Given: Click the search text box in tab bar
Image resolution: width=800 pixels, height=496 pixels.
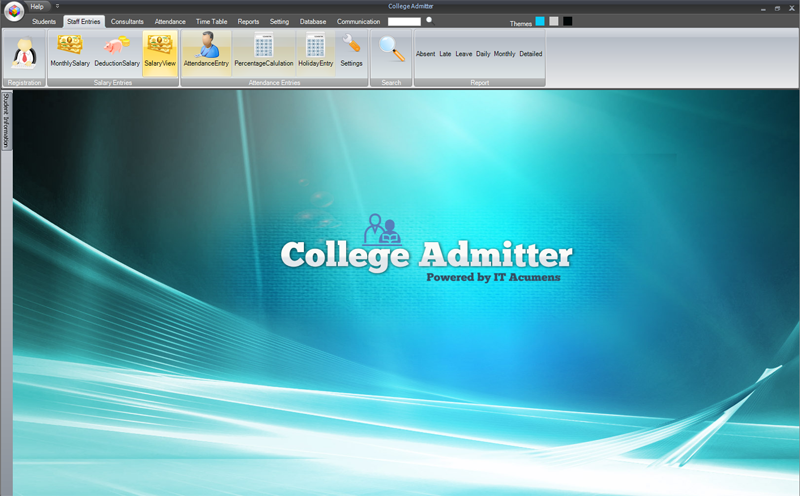Looking at the screenshot, I should [x=404, y=21].
